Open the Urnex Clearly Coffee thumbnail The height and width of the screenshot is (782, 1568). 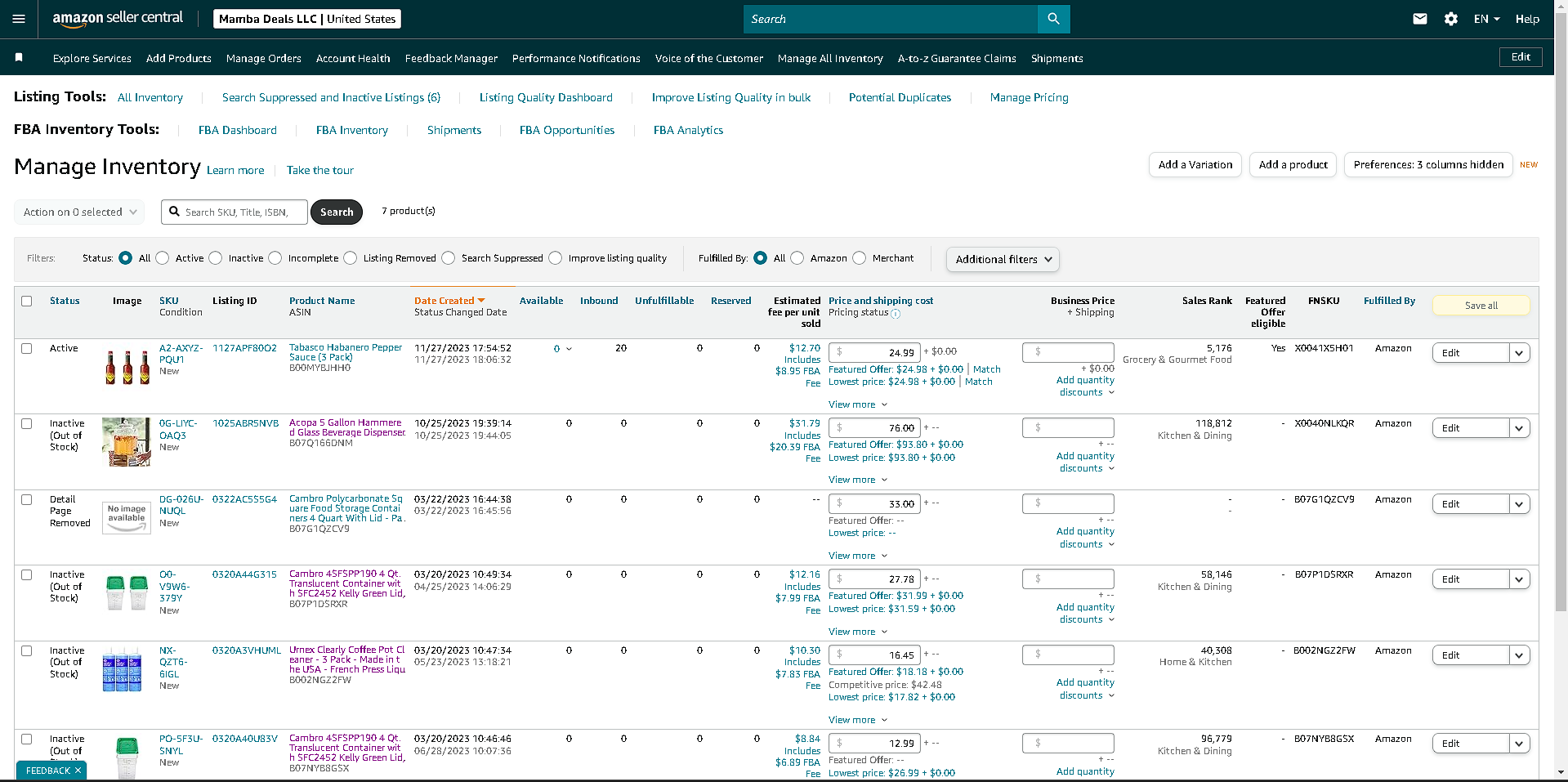point(123,670)
